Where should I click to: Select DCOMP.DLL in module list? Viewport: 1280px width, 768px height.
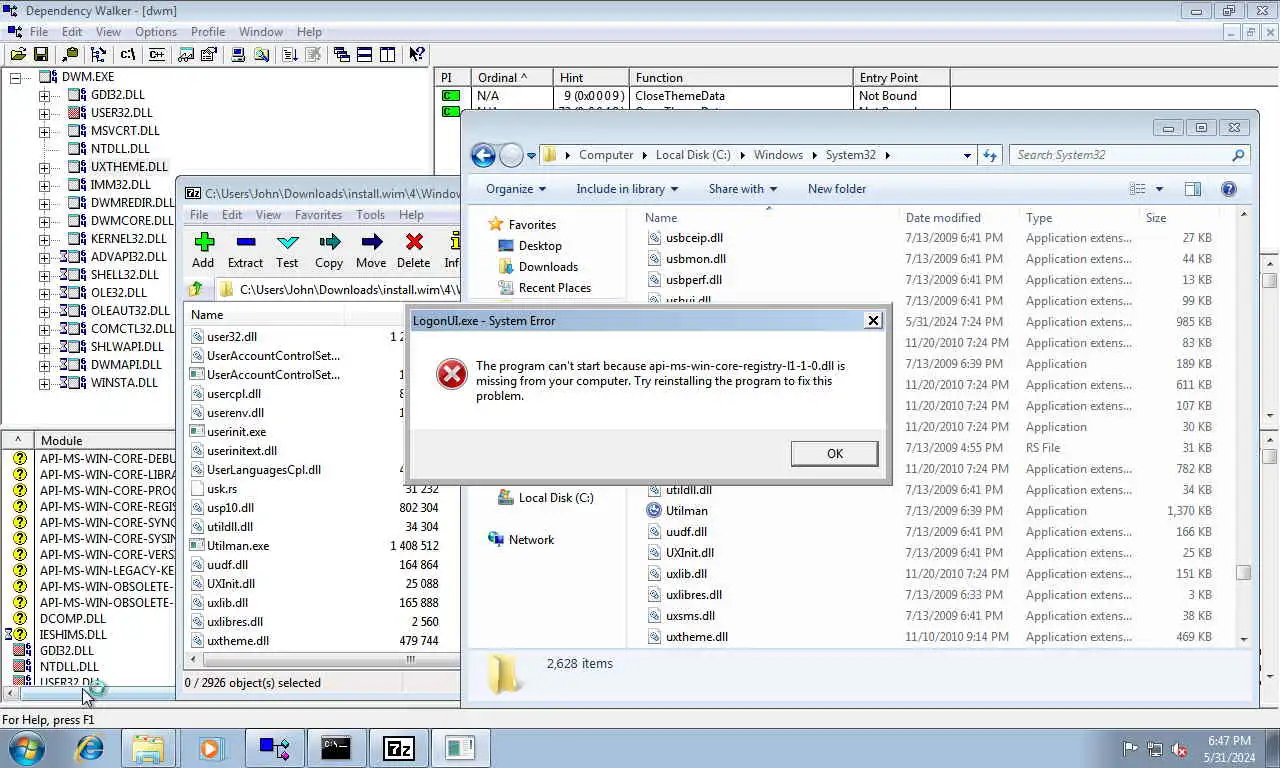pos(73,619)
